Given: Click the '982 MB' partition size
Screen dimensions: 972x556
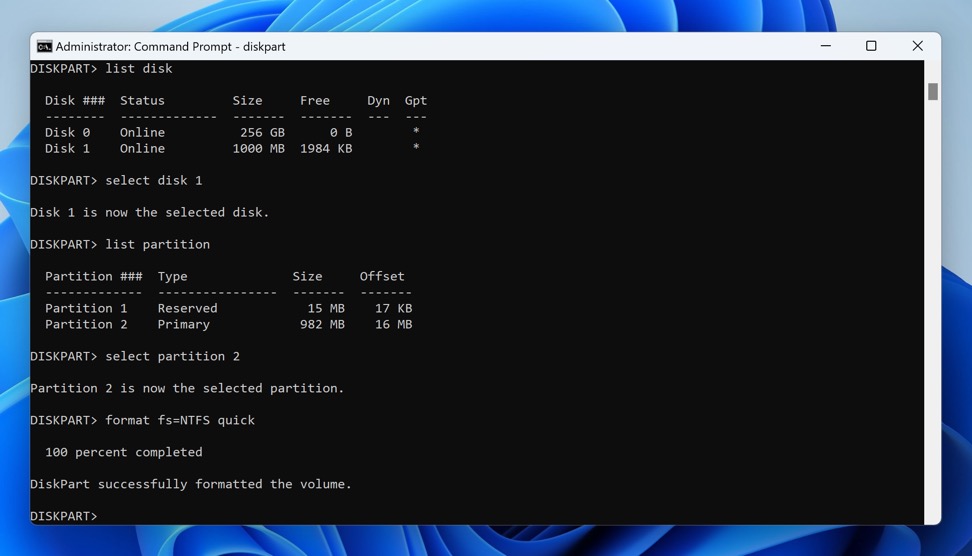Looking at the screenshot, I should pos(322,325).
